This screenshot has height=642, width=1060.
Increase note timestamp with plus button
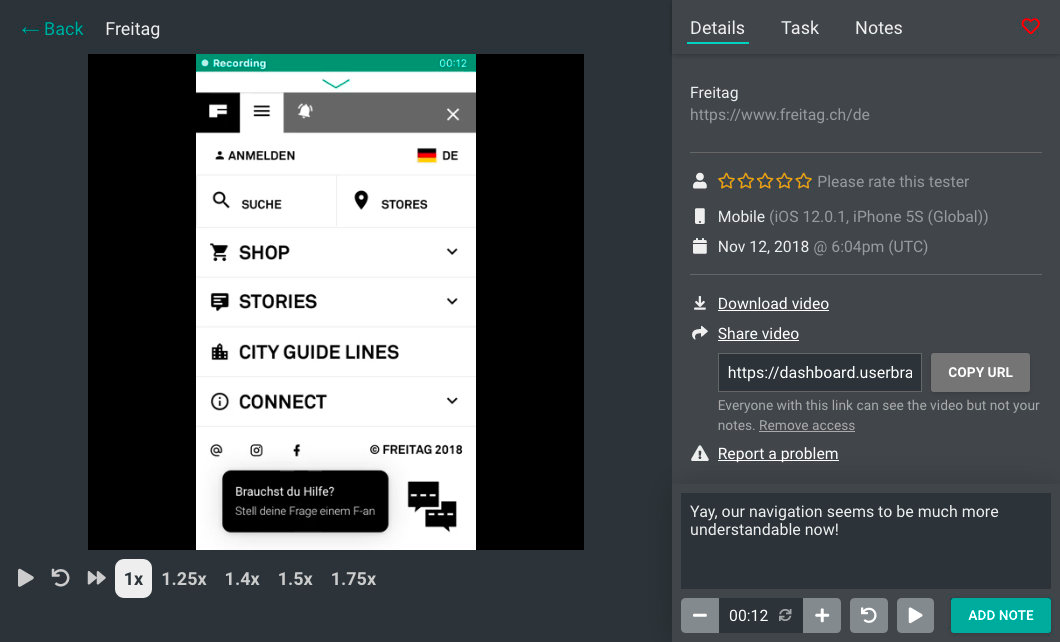tap(822, 616)
